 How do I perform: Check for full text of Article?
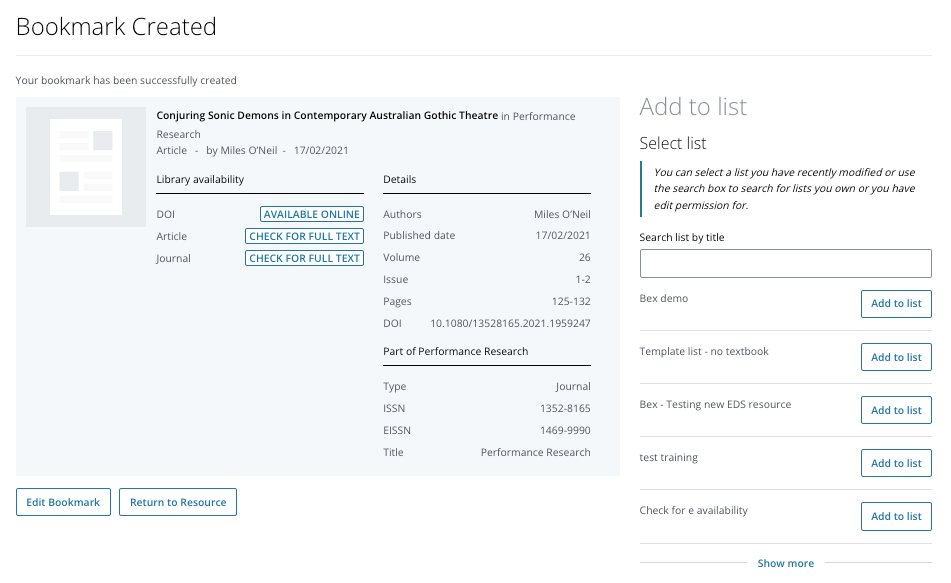point(304,236)
